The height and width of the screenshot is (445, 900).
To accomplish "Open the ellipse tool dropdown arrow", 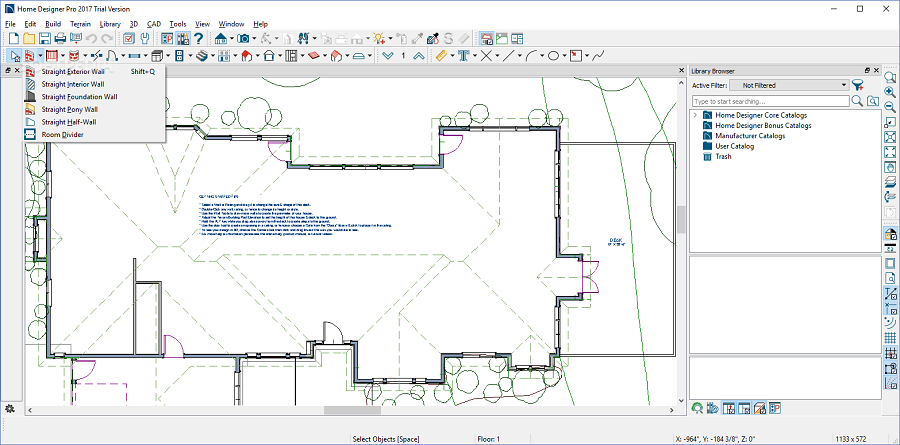I will click(x=564, y=56).
